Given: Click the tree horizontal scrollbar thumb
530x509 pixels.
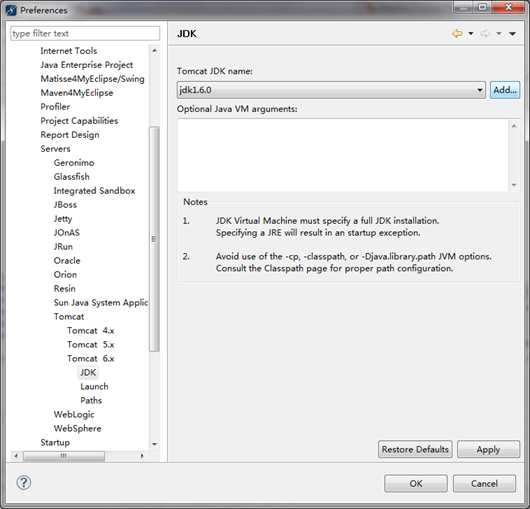Looking at the screenshot, I should point(64,456).
